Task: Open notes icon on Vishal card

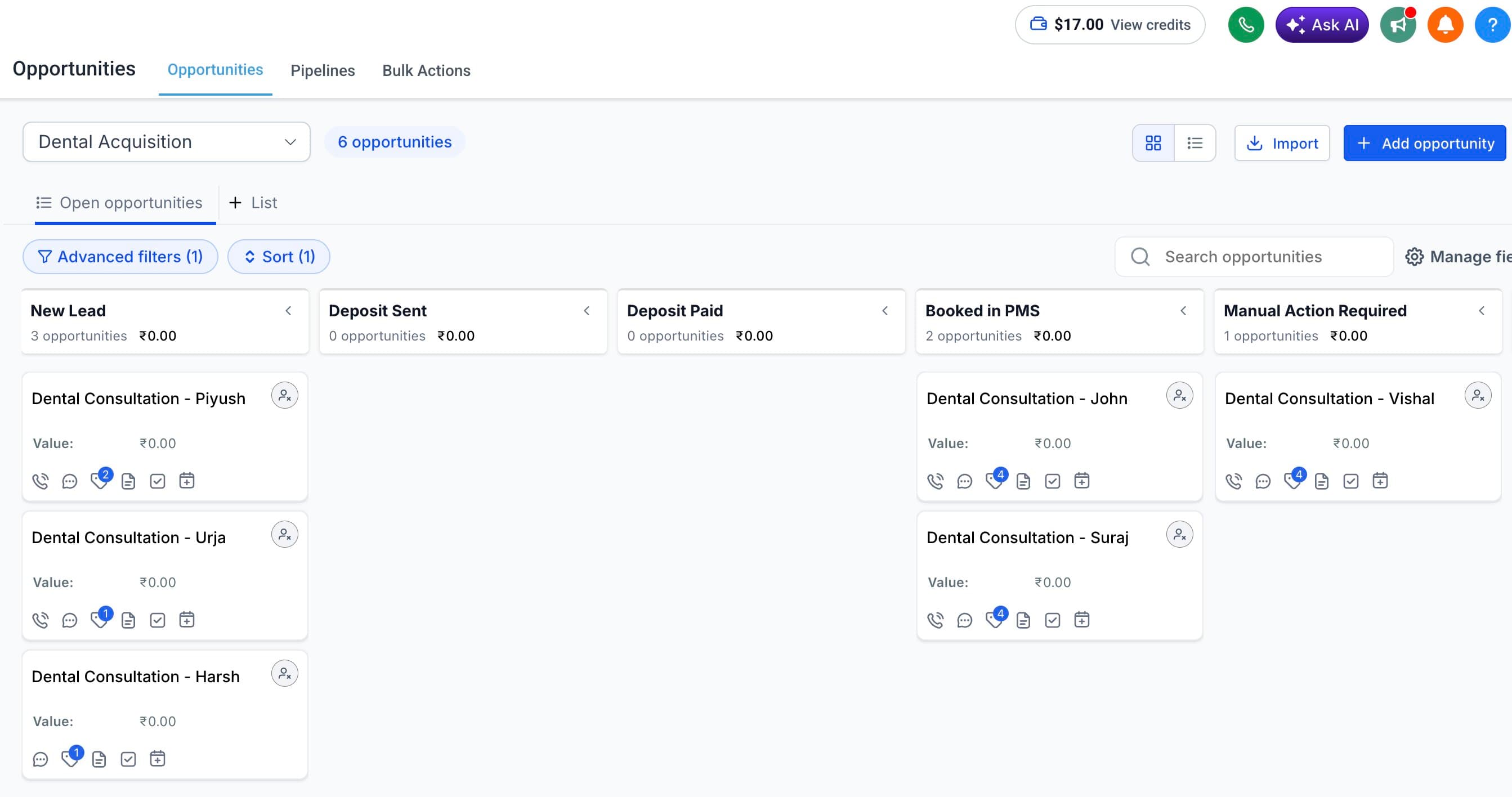Action: 1322,481
